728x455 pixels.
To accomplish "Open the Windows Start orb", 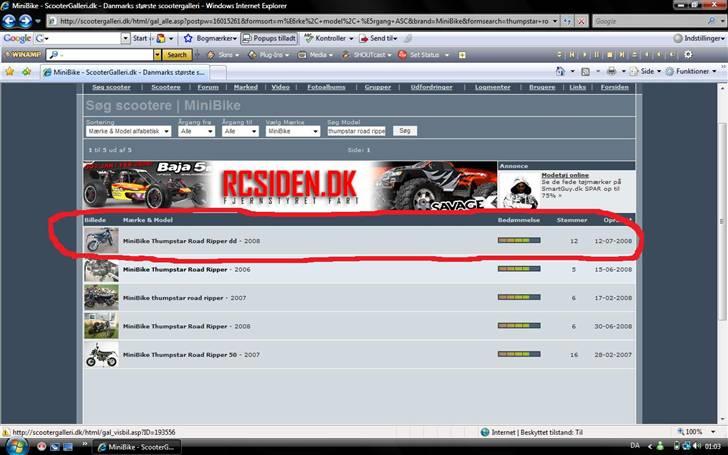I will pos(15,447).
